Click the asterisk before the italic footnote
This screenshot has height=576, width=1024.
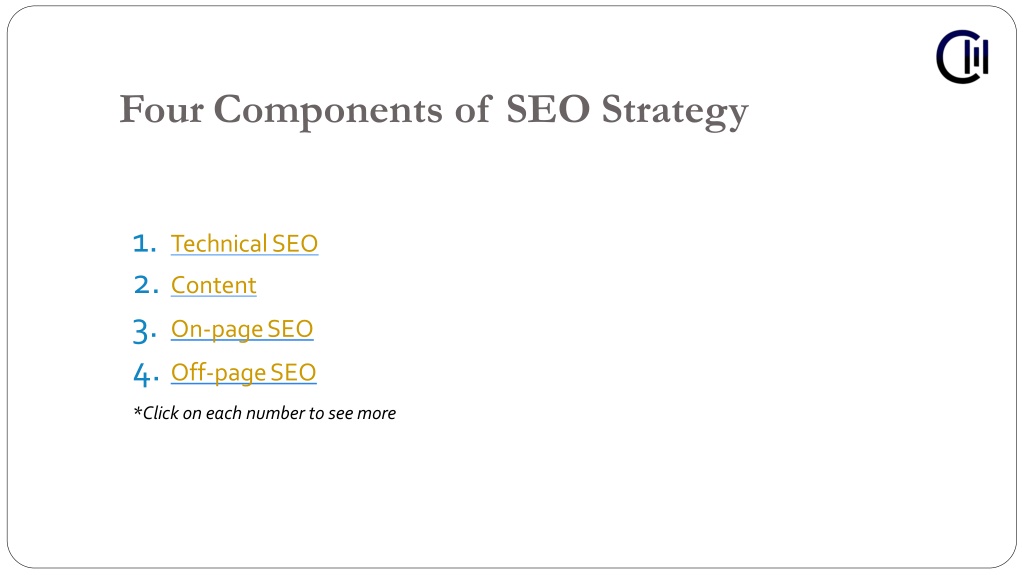tap(137, 411)
